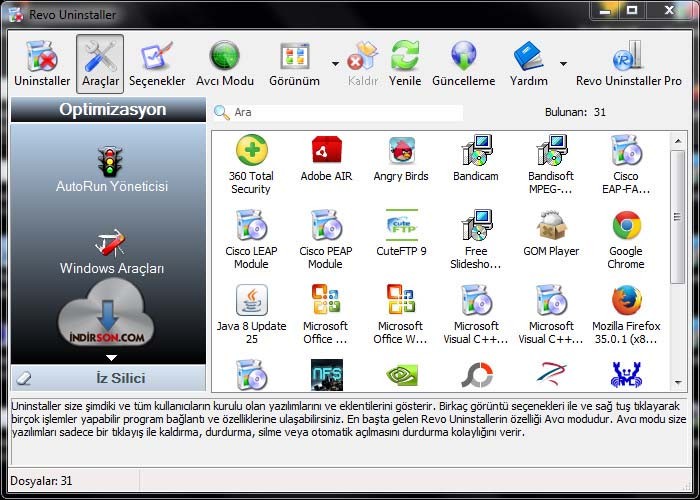Click the Dosyalar: 31 status text

[41, 481]
